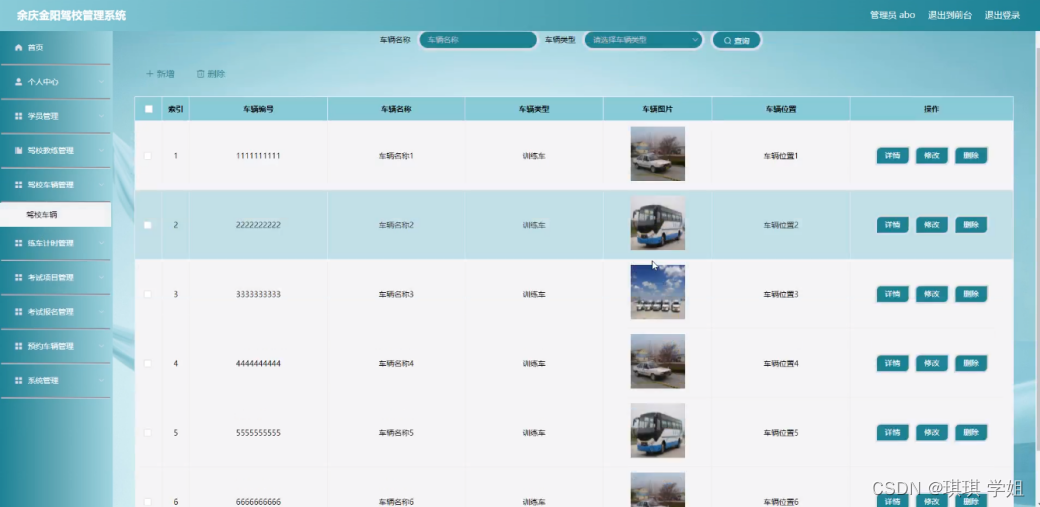Open 详情 for vehicle 1111111111

tap(892, 156)
